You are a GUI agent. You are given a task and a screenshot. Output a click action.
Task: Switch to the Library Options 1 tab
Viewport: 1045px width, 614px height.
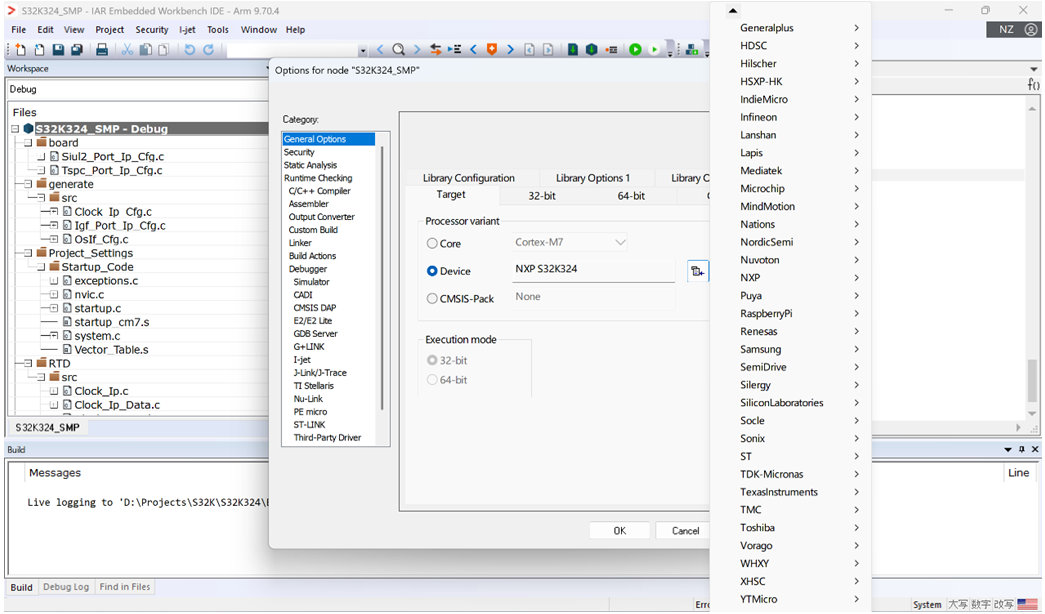click(592, 178)
